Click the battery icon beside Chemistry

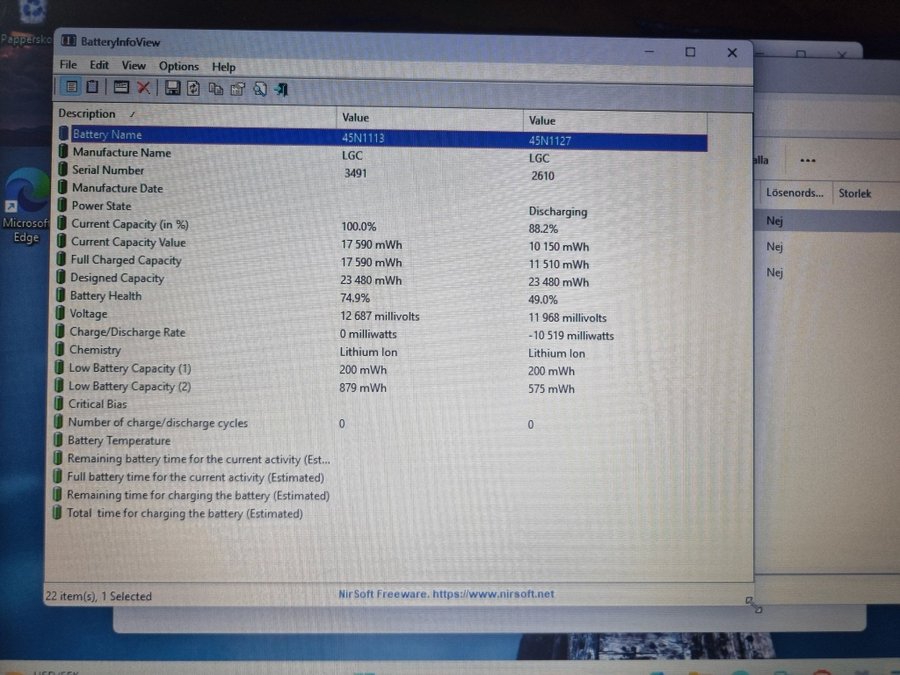60,349
